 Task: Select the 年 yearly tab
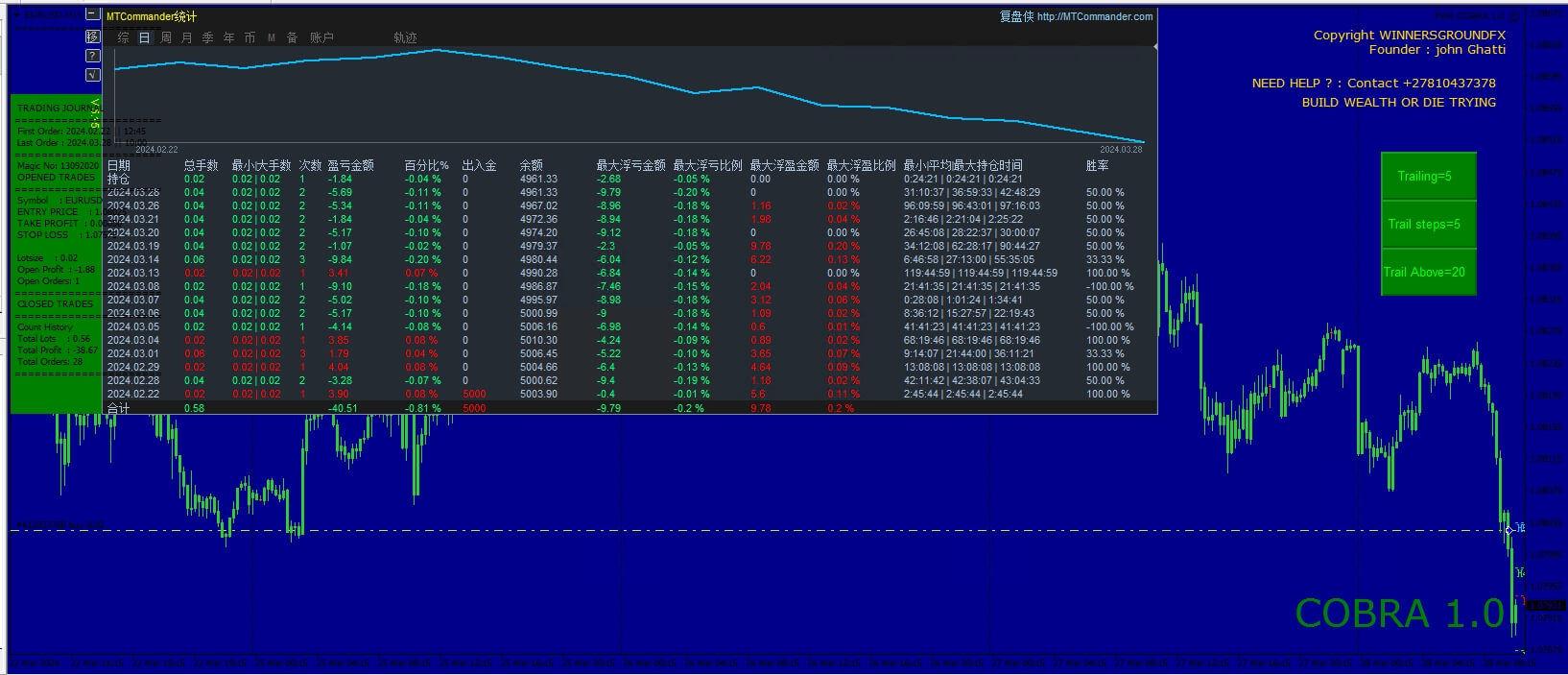228,37
